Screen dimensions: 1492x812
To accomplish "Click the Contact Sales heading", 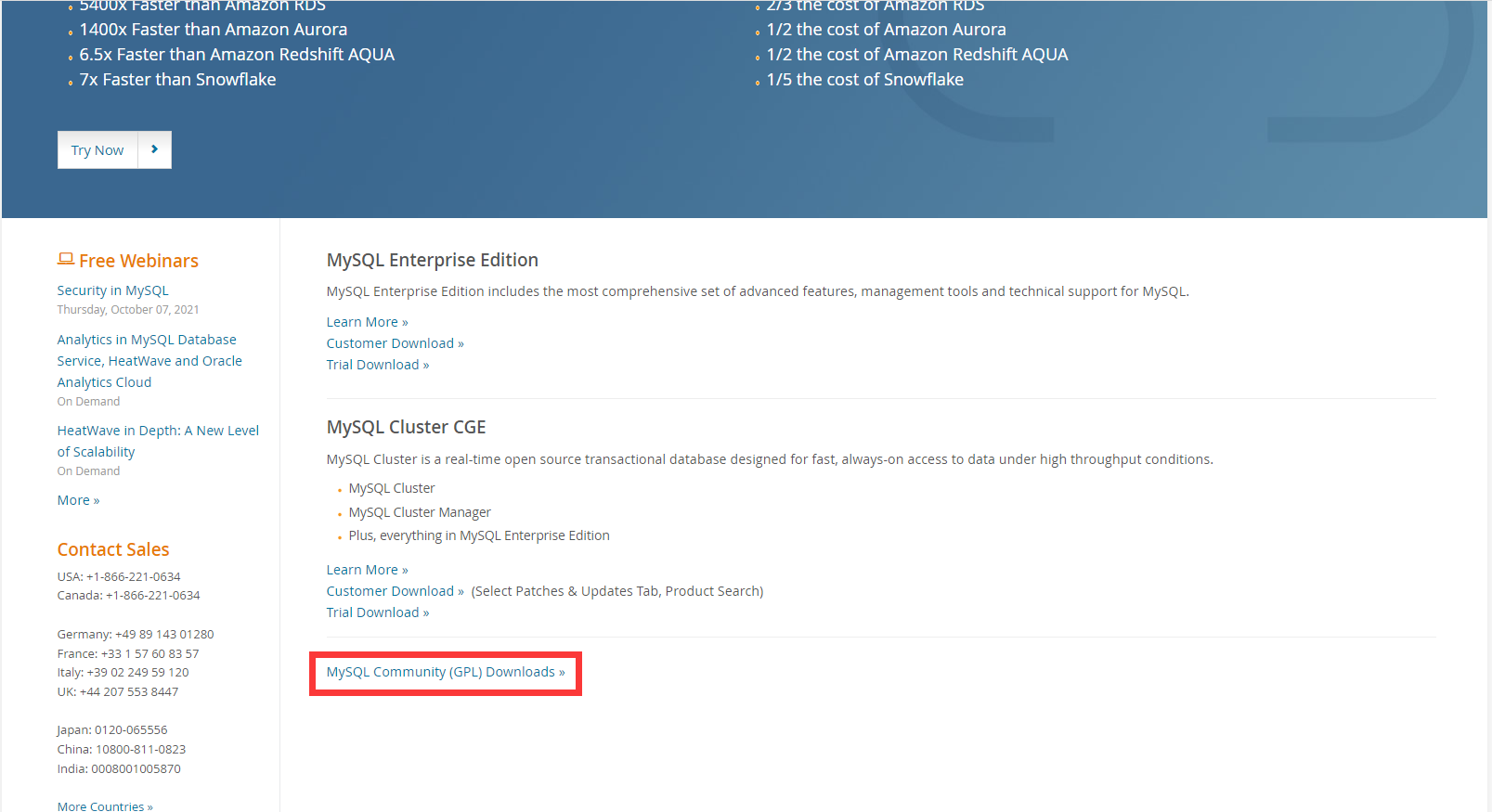I will [113, 549].
